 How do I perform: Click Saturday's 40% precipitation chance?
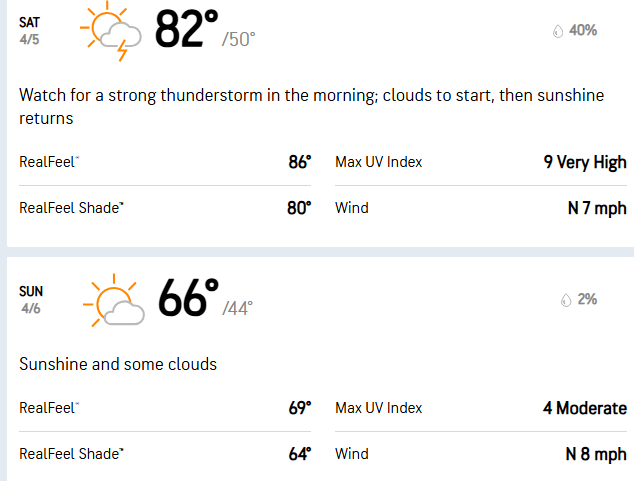click(582, 31)
